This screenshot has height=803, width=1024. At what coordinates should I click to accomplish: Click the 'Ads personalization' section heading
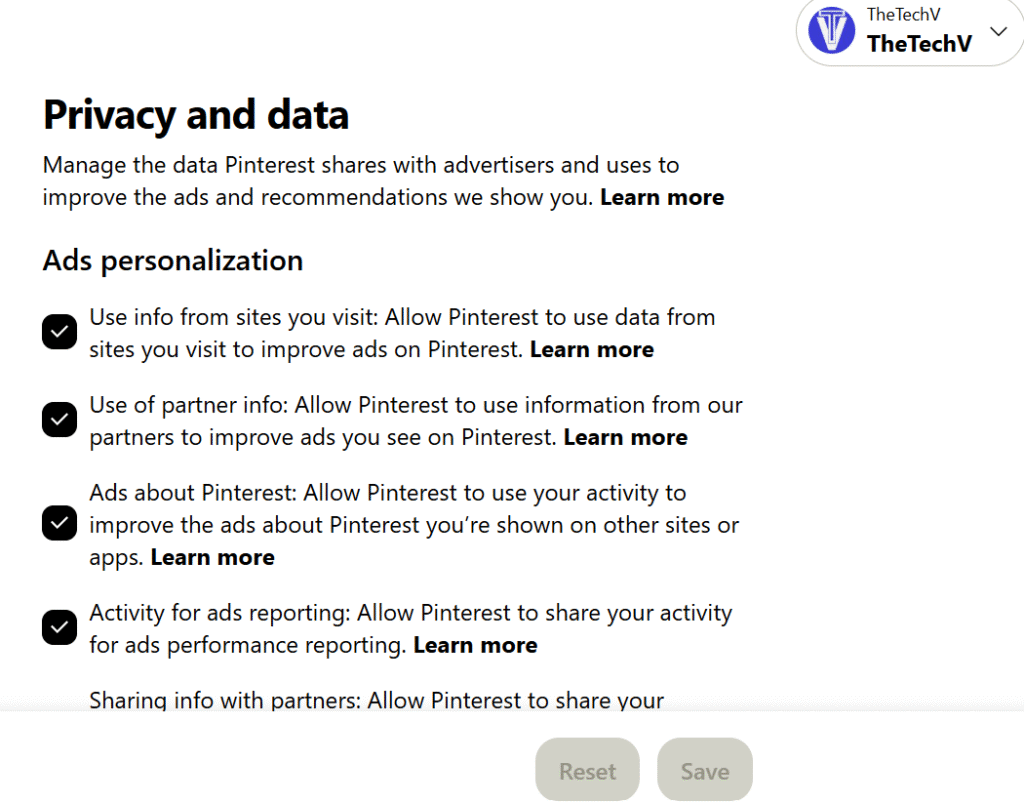173,260
